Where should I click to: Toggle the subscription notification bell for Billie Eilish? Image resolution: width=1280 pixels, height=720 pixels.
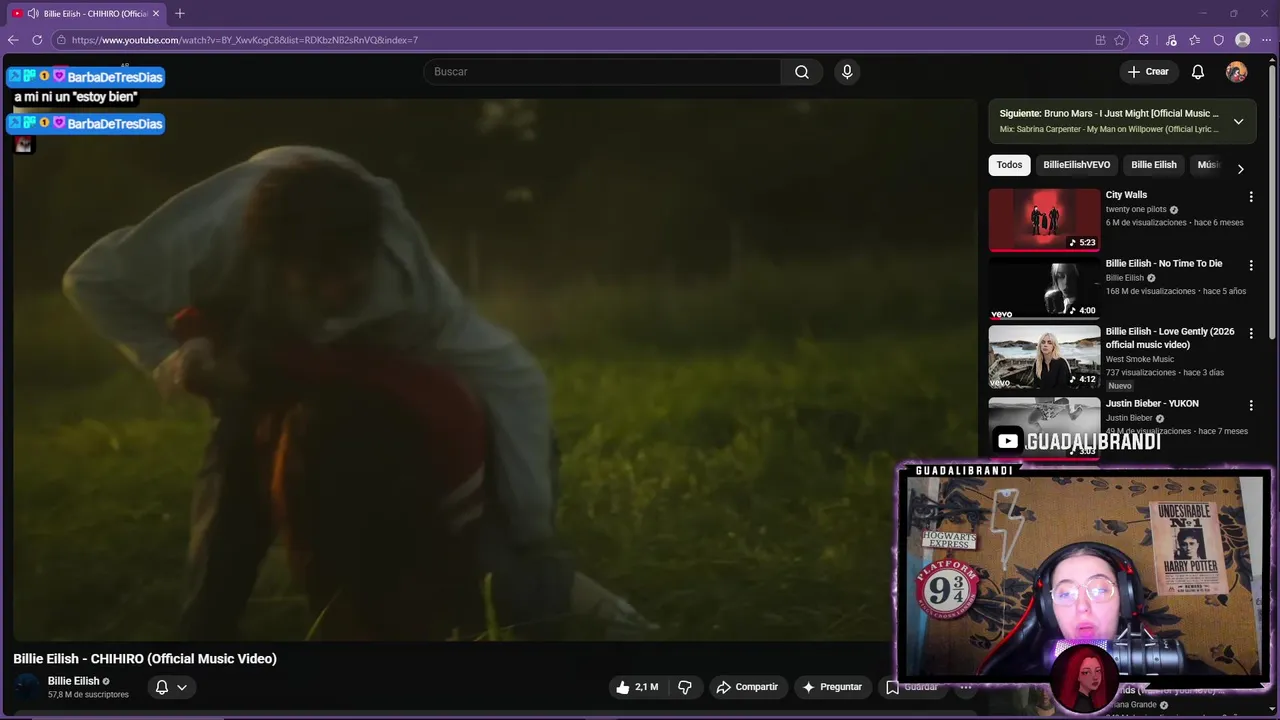[162, 687]
